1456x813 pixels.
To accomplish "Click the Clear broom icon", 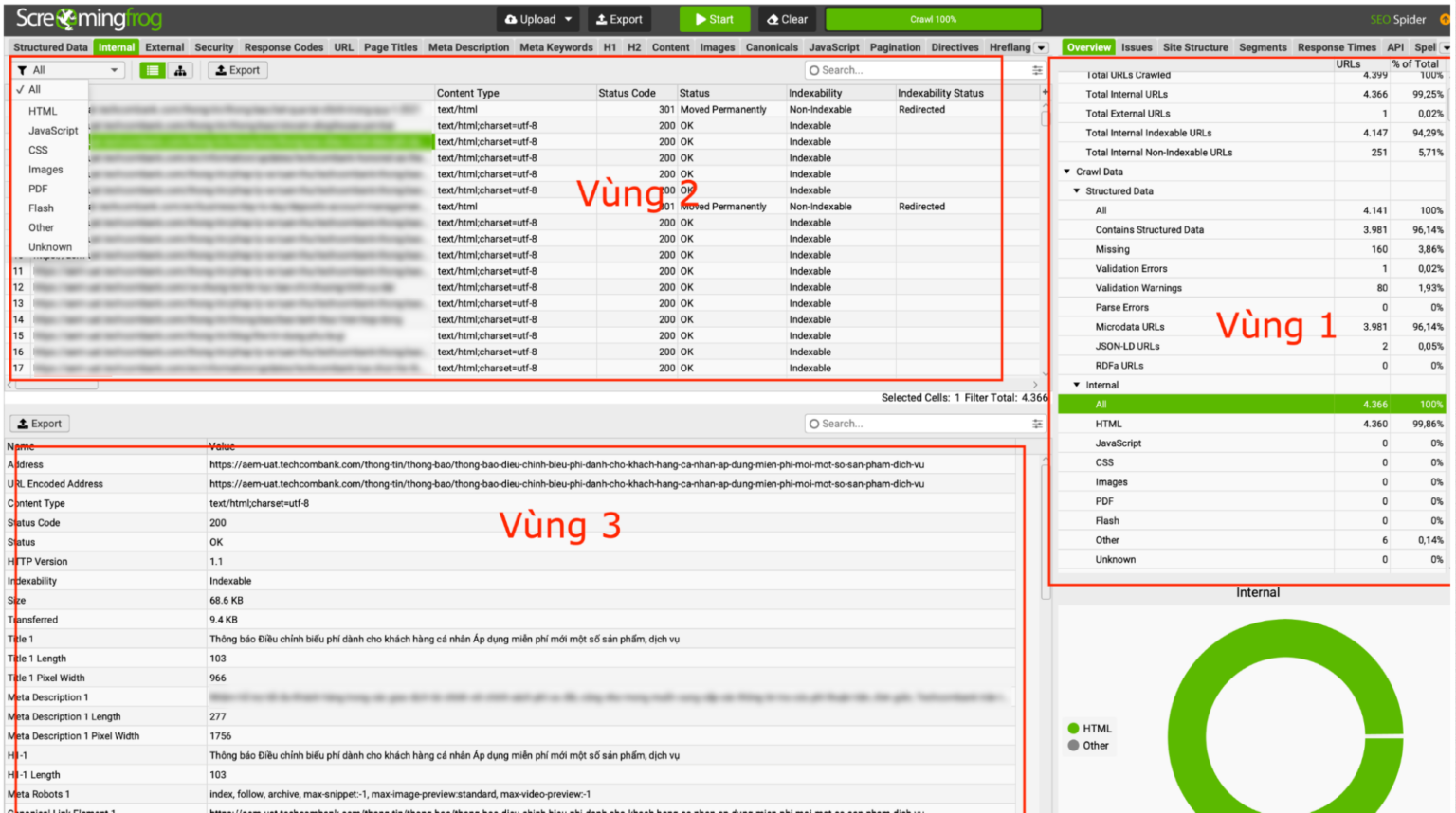I will coord(787,18).
